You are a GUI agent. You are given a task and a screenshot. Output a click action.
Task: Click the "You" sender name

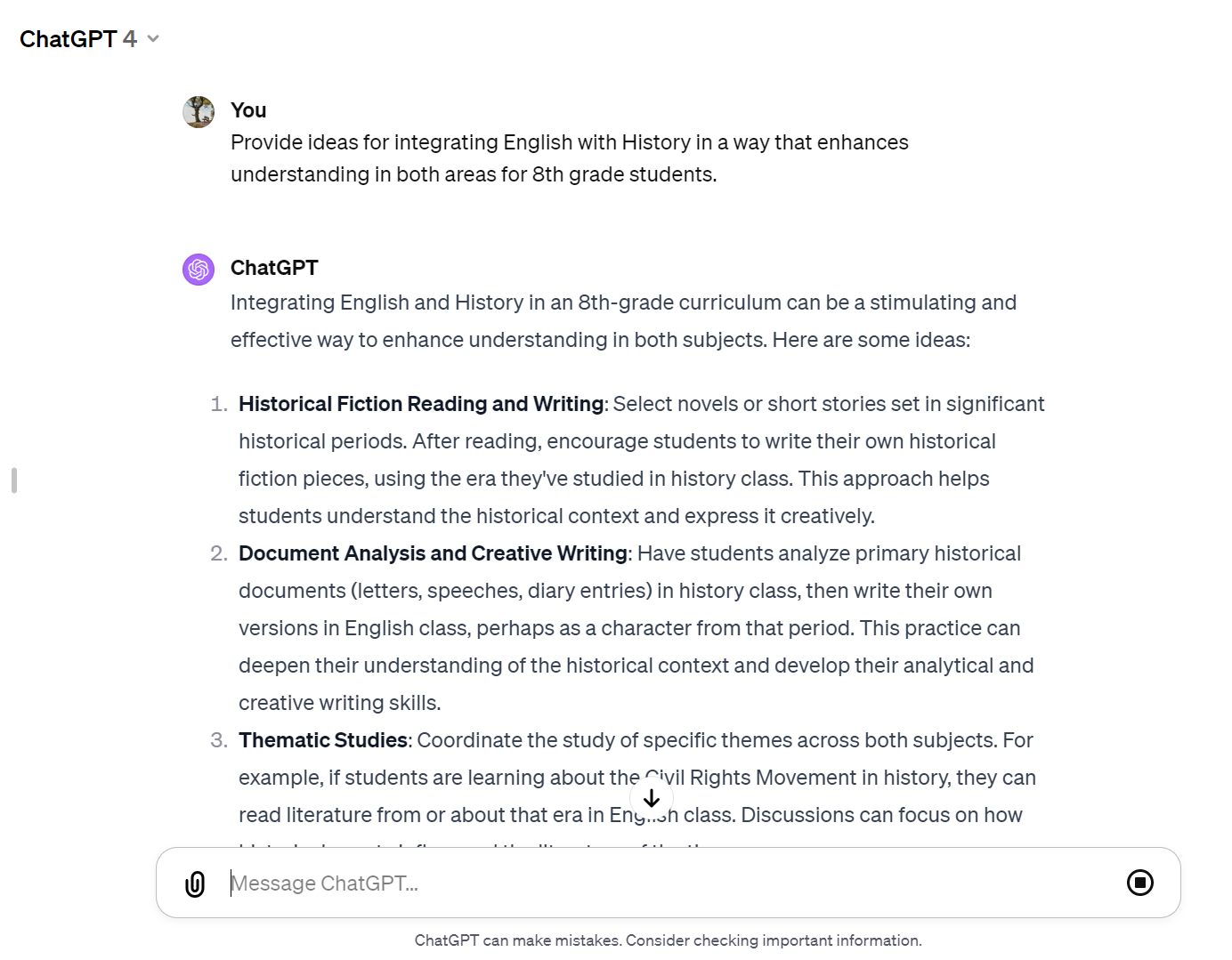(x=248, y=110)
